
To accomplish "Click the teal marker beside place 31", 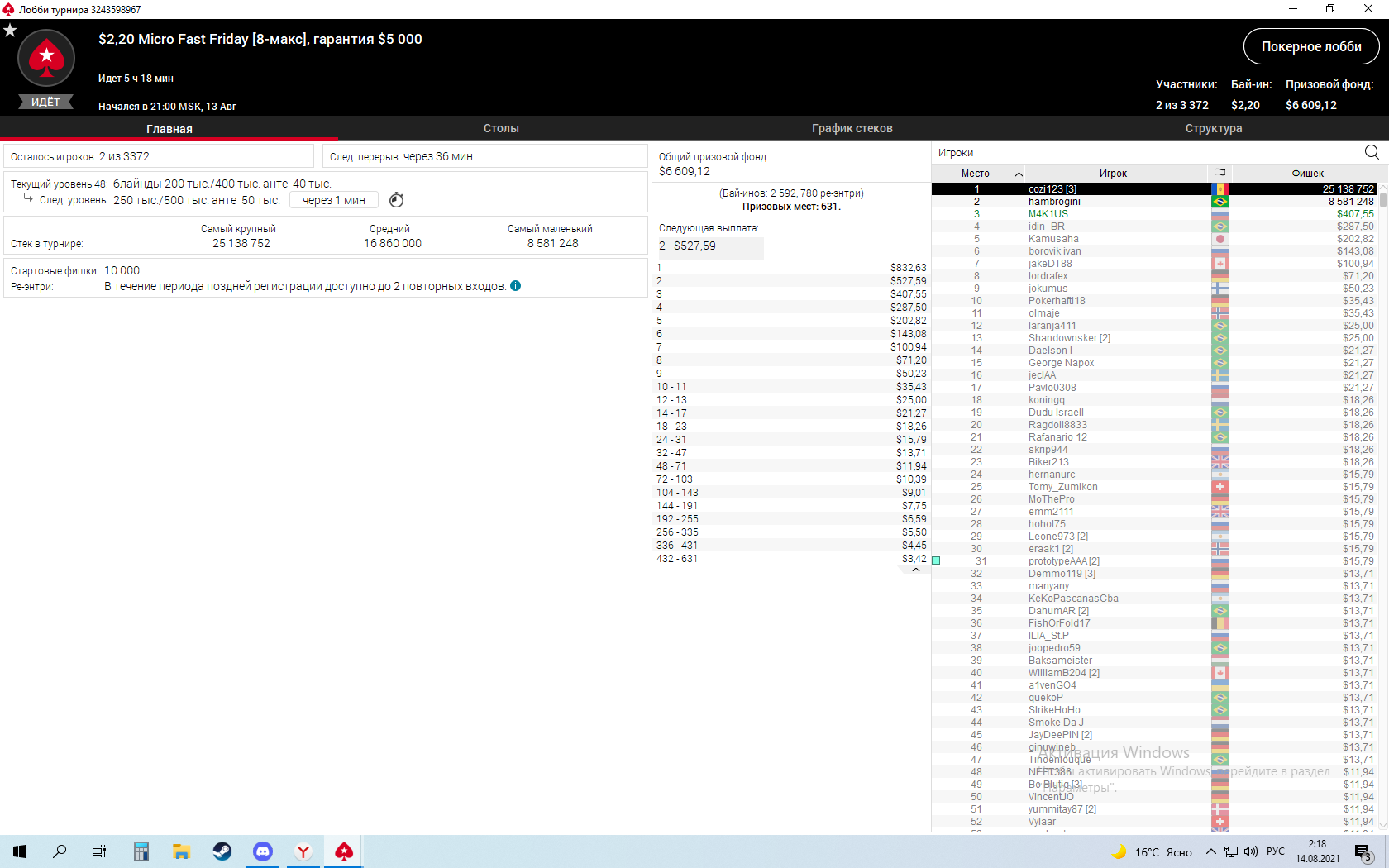I will (936, 560).
